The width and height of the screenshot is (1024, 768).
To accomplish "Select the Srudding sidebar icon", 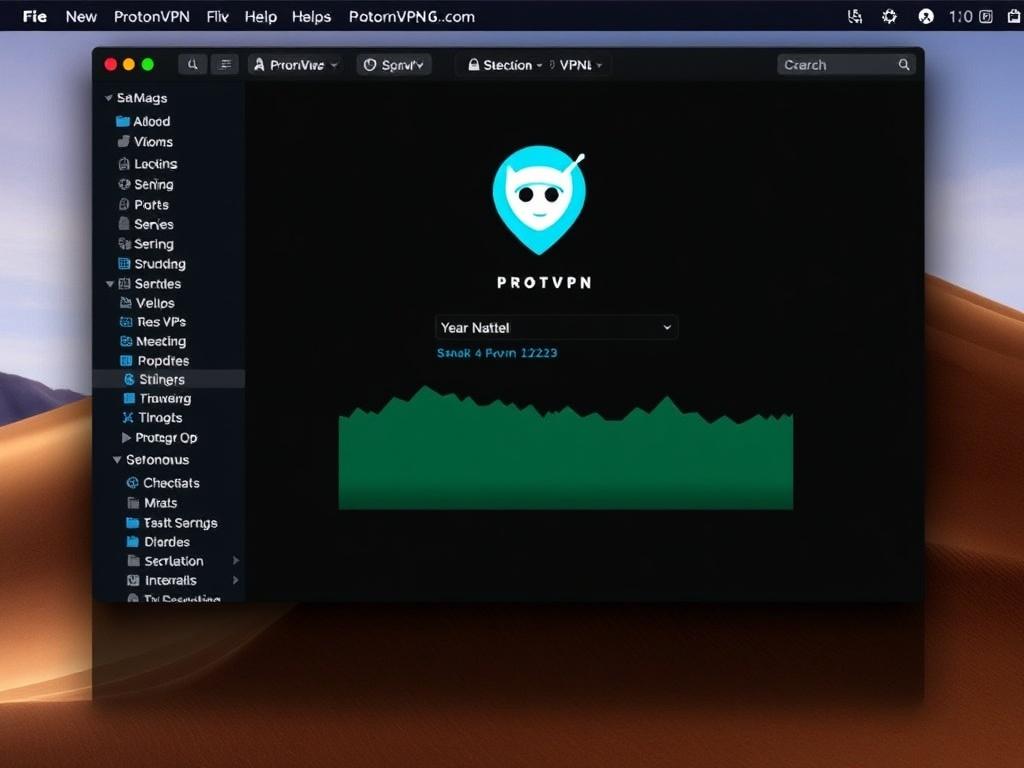I will click(x=124, y=264).
